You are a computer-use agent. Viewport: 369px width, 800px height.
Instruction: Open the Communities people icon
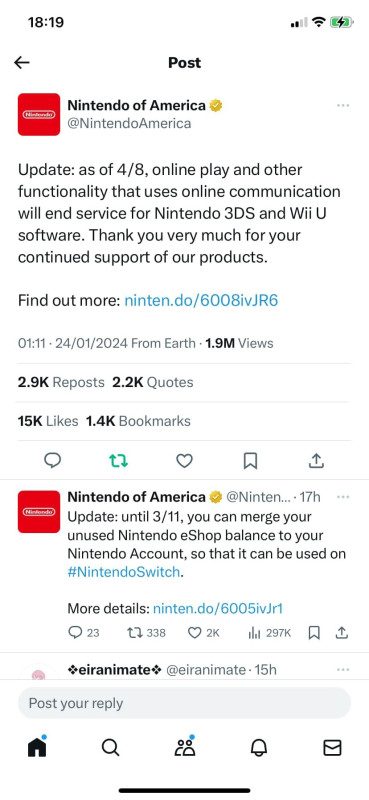(x=185, y=746)
